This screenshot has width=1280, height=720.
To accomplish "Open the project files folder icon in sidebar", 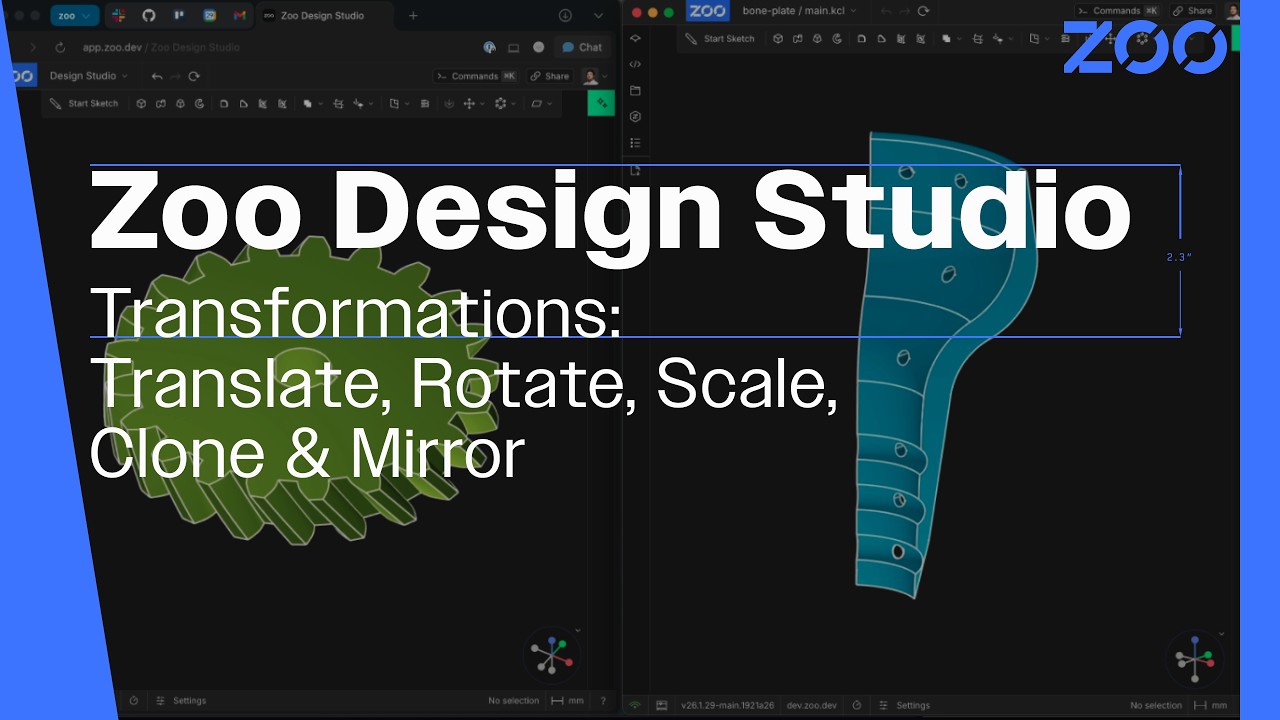I will pos(635,90).
